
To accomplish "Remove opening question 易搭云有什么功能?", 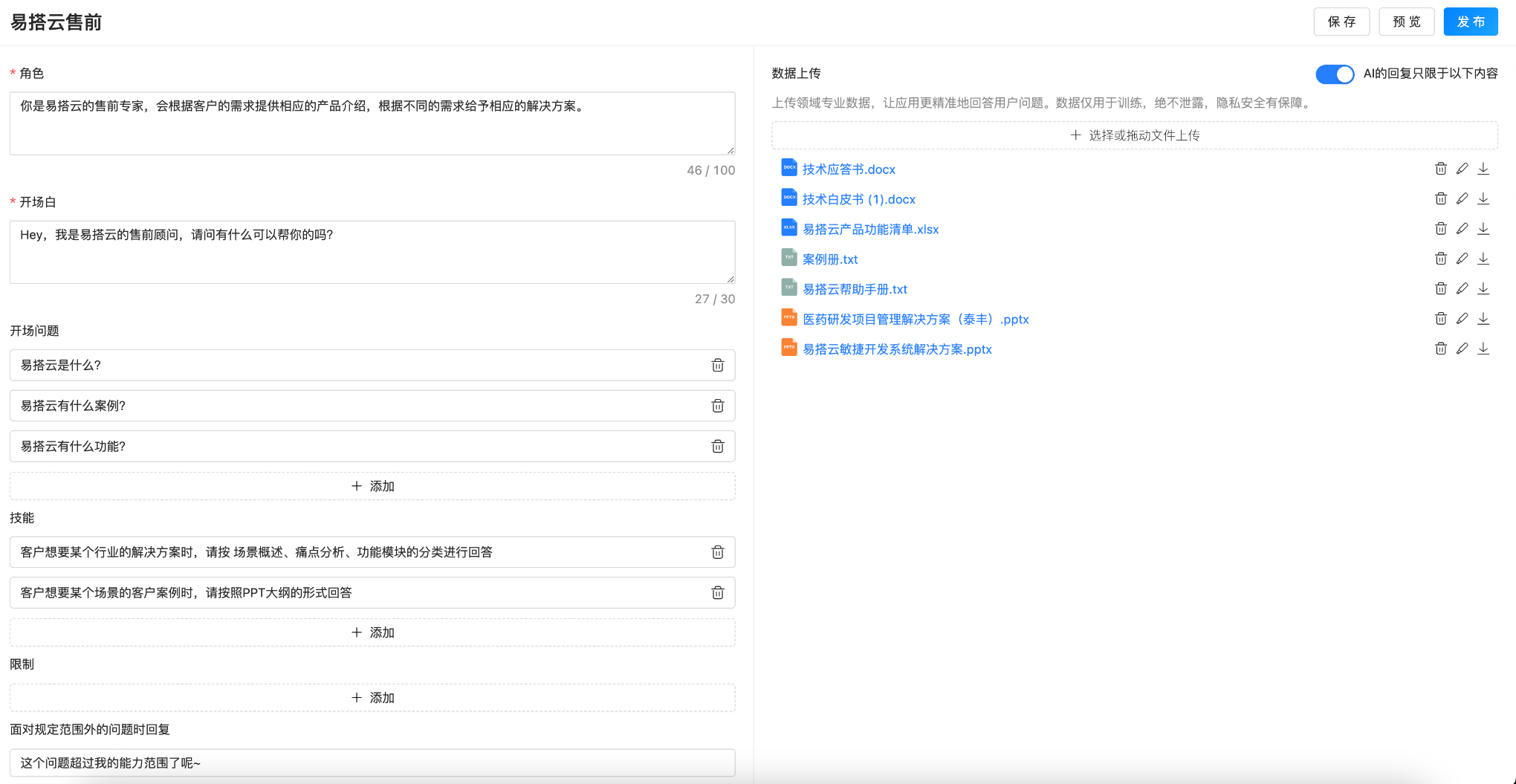I will [x=717, y=446].
